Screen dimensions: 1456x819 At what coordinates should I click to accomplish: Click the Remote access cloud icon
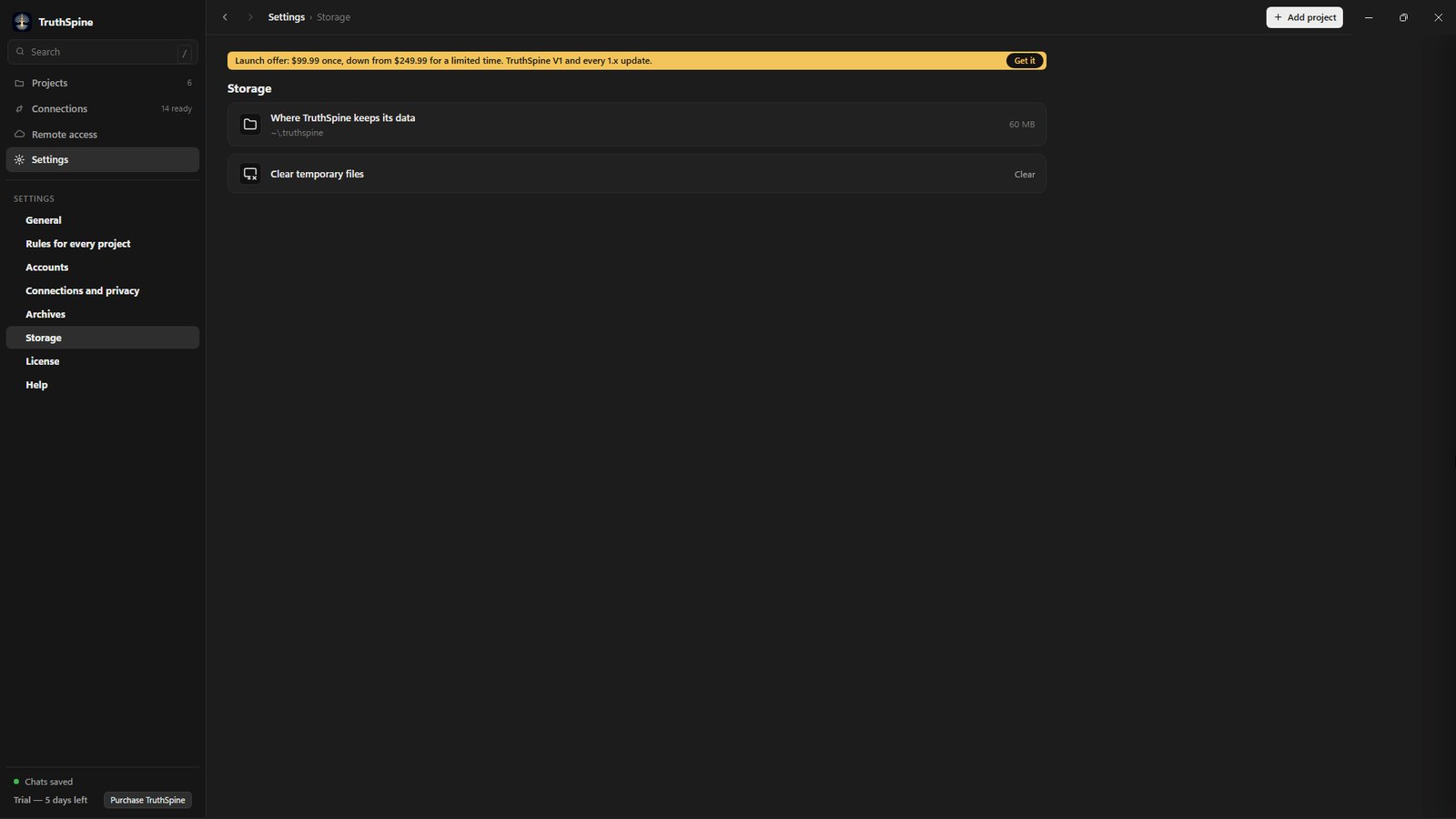(19, 134)
